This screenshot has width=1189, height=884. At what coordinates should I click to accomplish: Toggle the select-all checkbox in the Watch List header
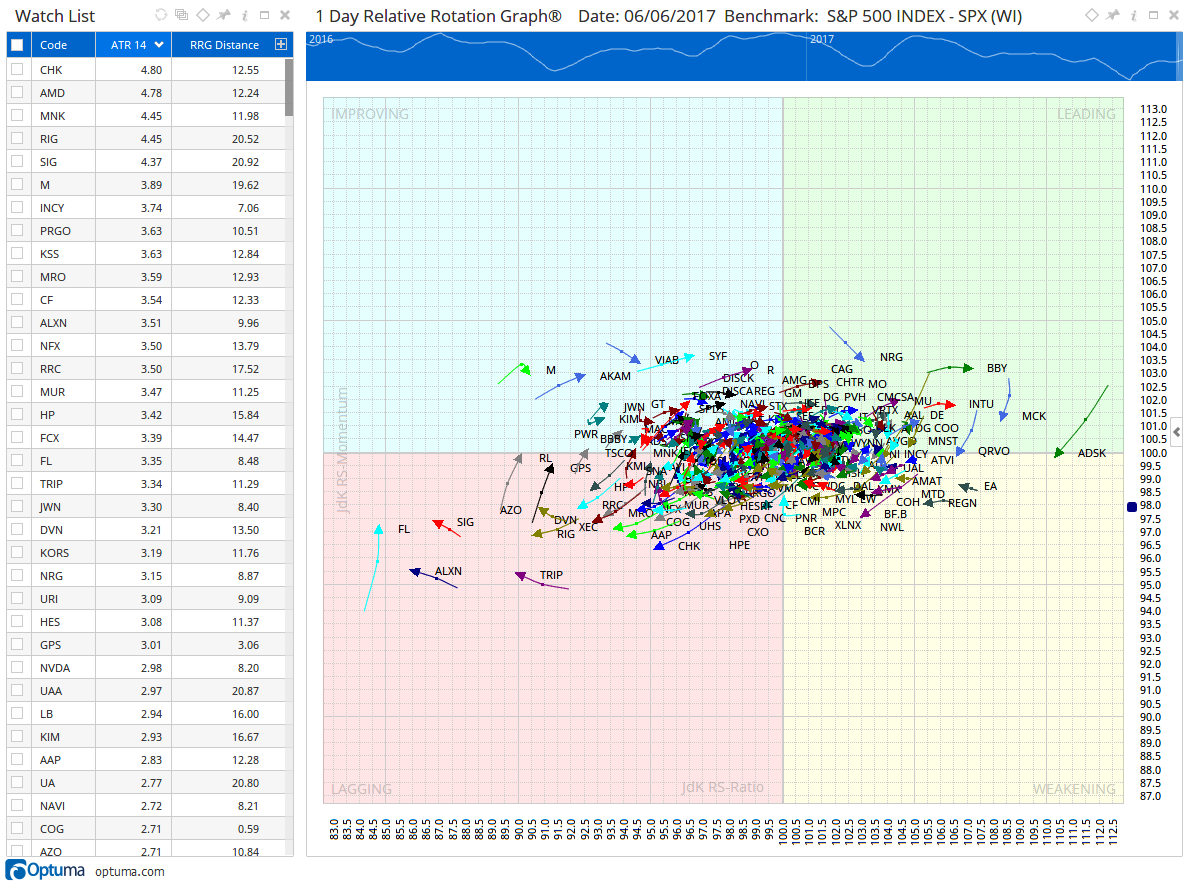pos(16,44)
